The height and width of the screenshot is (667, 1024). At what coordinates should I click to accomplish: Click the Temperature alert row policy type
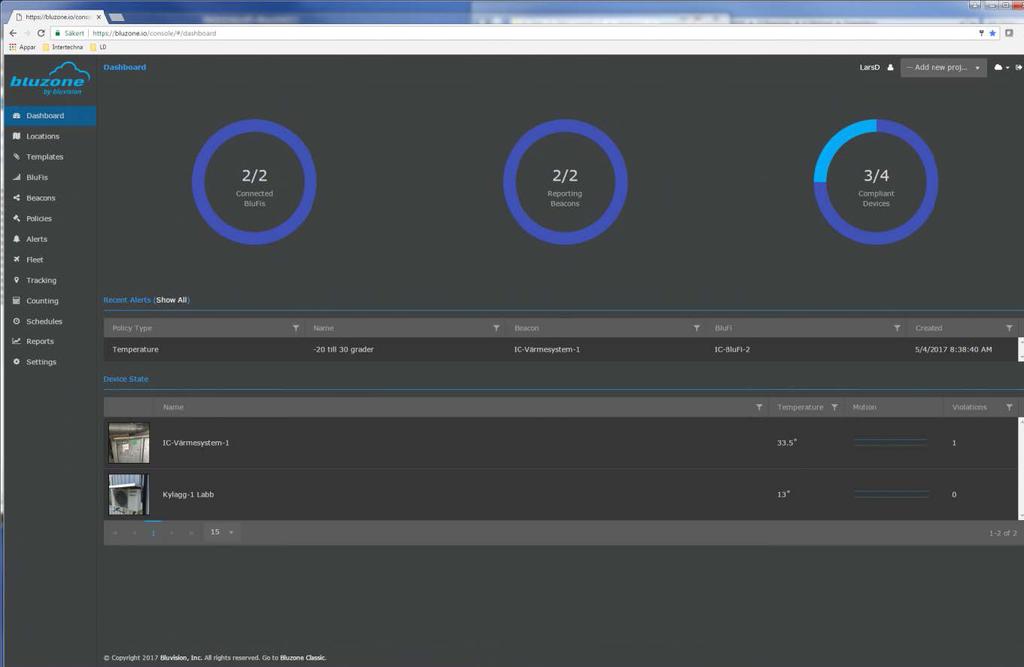(x=135, y=350)
